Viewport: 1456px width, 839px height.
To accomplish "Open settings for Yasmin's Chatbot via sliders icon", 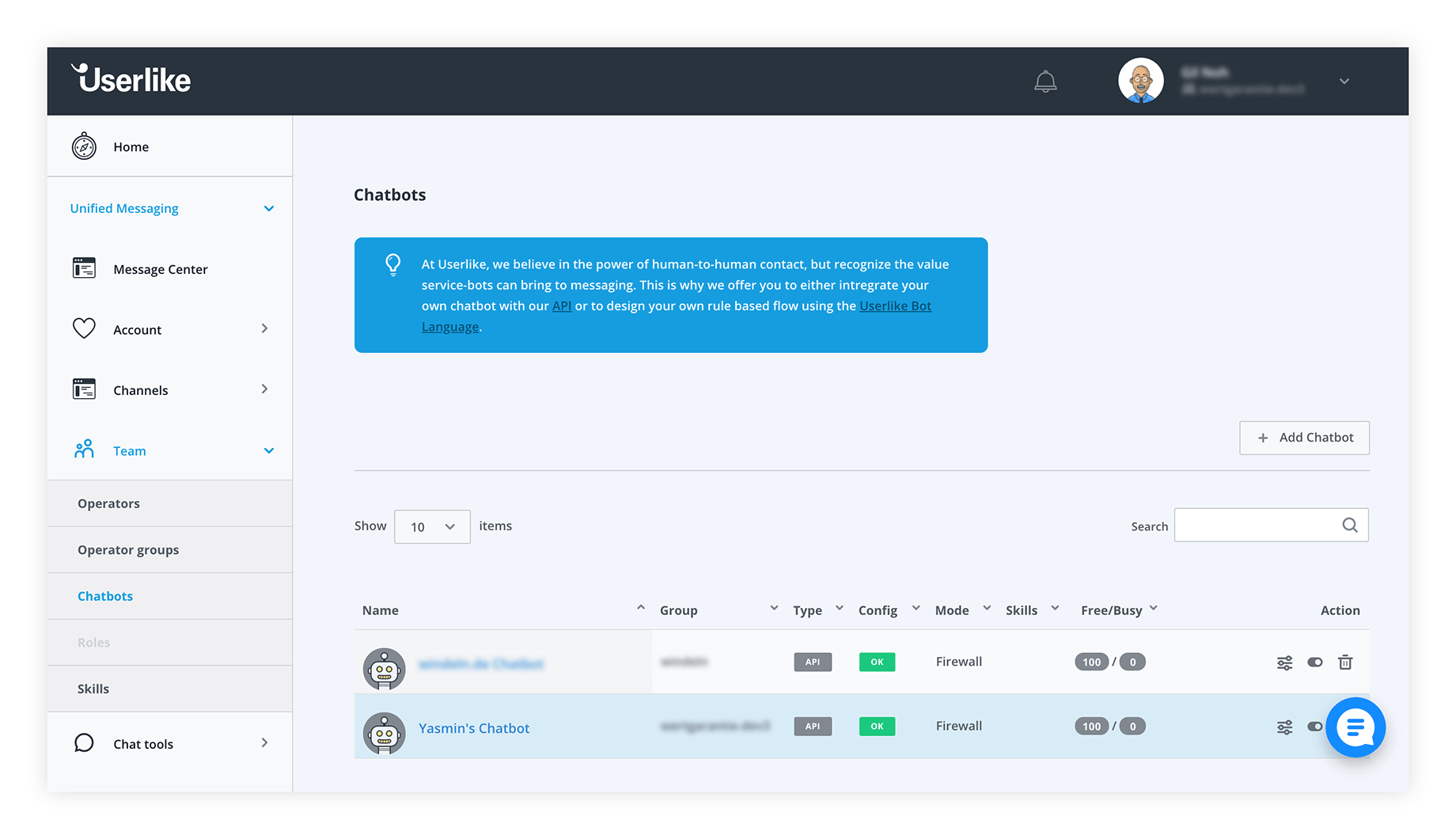I will click(1284, 726).
